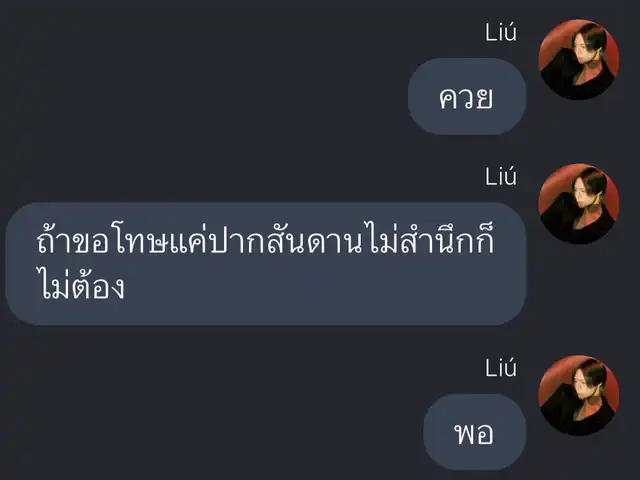The width and height of the screenshot is (640, 480).
Task: Click the word "ไม่" before "สำนึก" in long message
Action: (382, 239)
